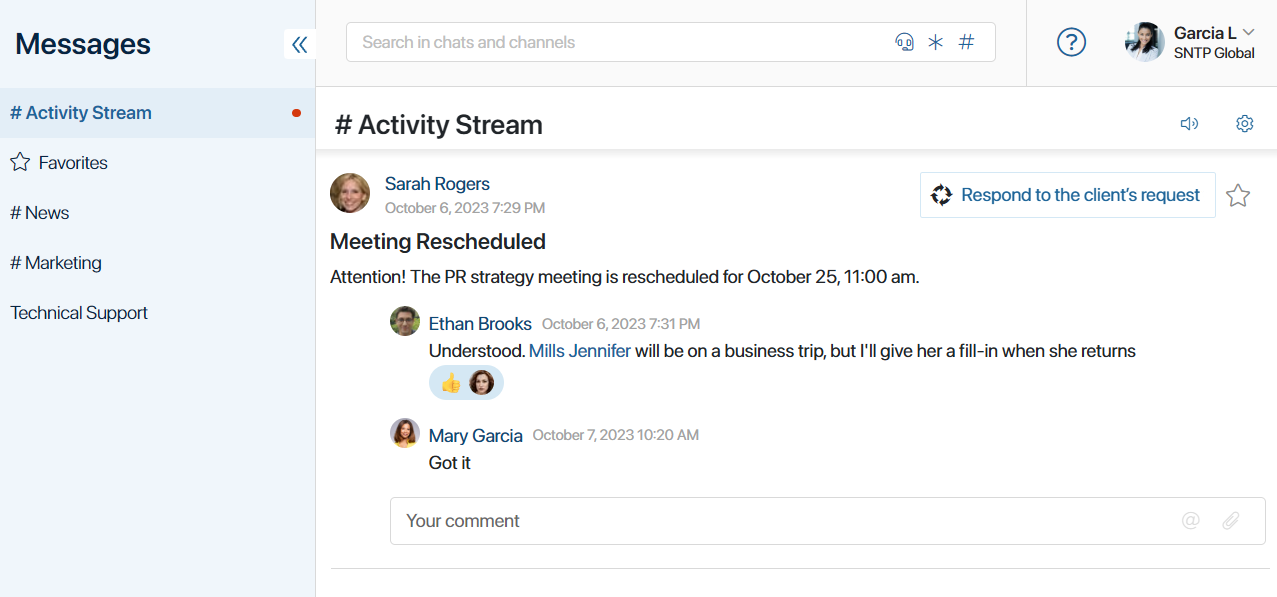Click the asterisk icon in search bar
This screenshot has height=597, width=1277.
click(936, 42)
